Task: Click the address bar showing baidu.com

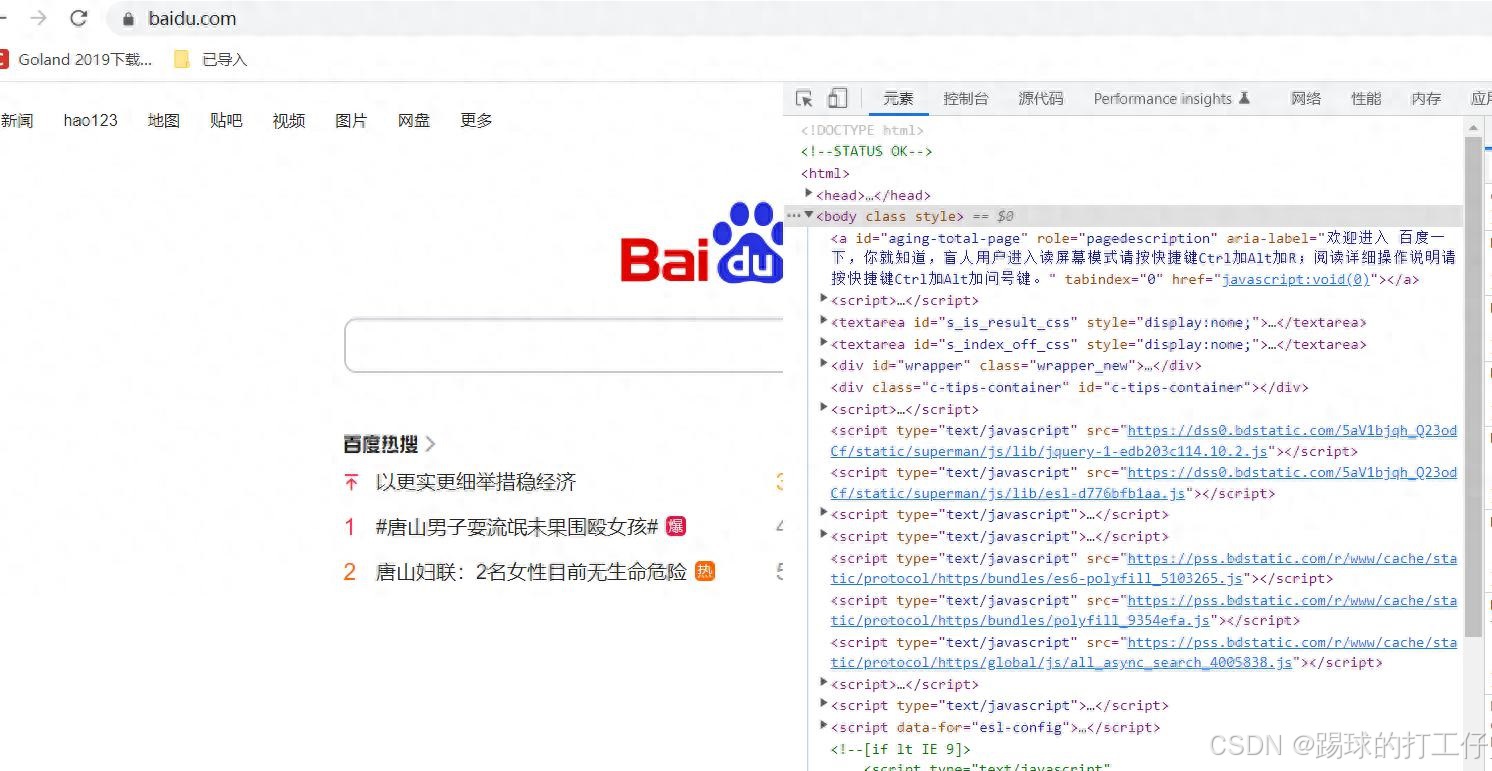Action: 800,18
